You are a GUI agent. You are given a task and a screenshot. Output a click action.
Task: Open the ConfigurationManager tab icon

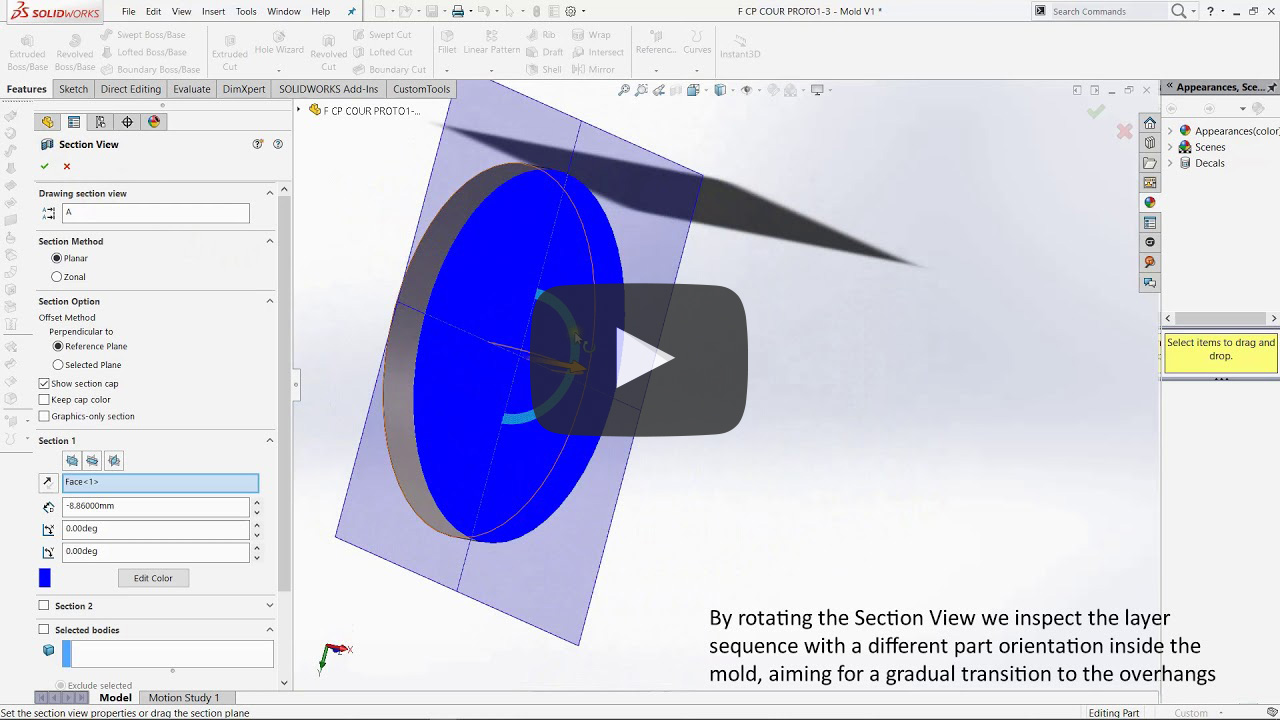(100, 122)
